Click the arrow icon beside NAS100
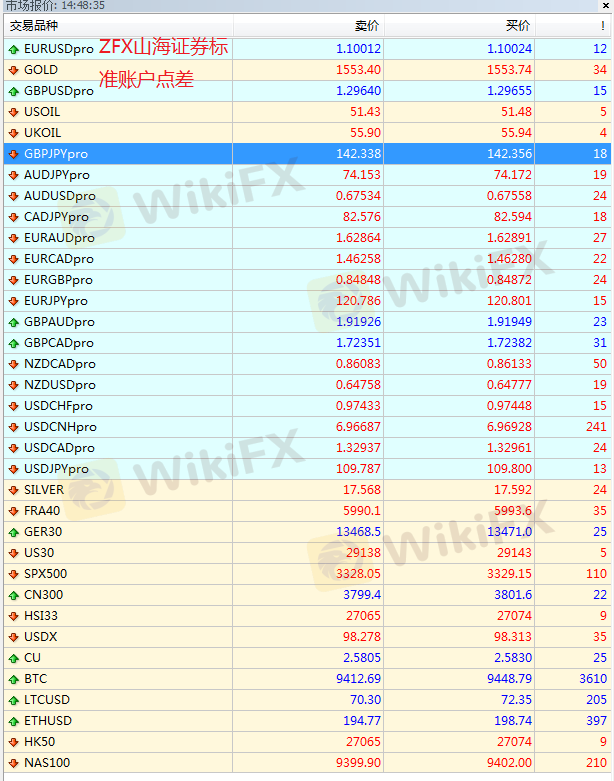614x781 pixels. pos(13,763)
